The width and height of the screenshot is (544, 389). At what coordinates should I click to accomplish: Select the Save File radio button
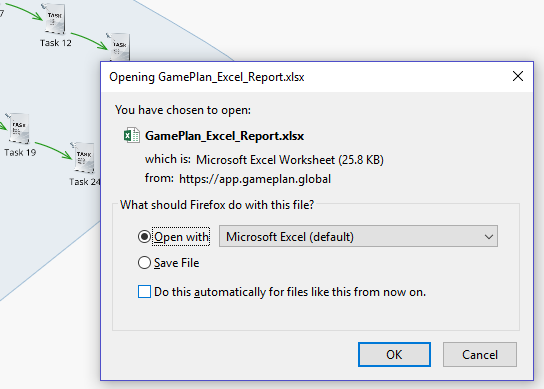coord(144,263)
